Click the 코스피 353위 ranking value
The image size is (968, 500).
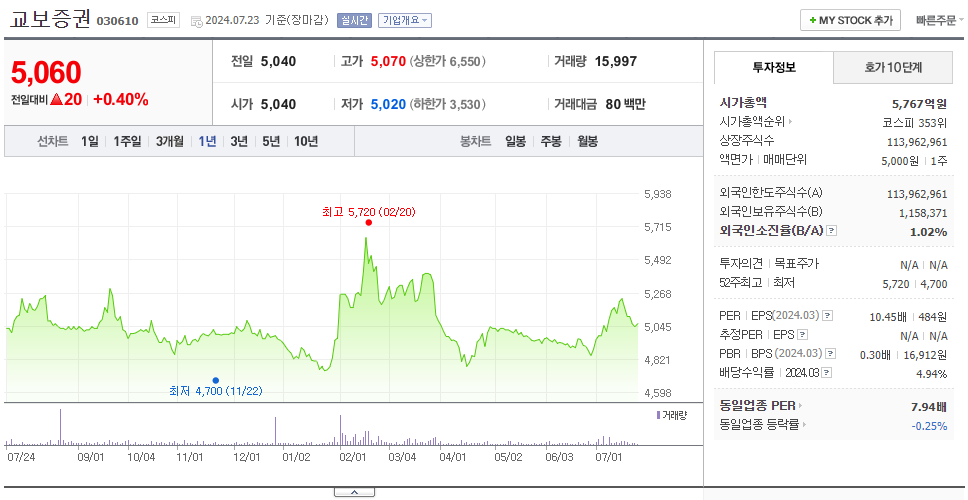(915, 122)
